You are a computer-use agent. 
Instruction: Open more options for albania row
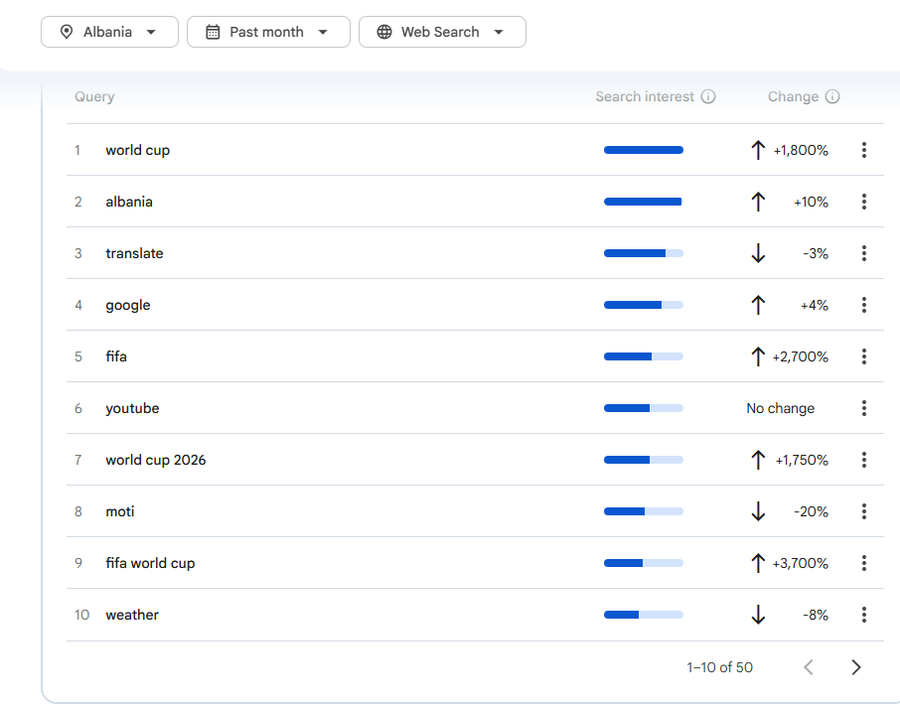point(864,202)
